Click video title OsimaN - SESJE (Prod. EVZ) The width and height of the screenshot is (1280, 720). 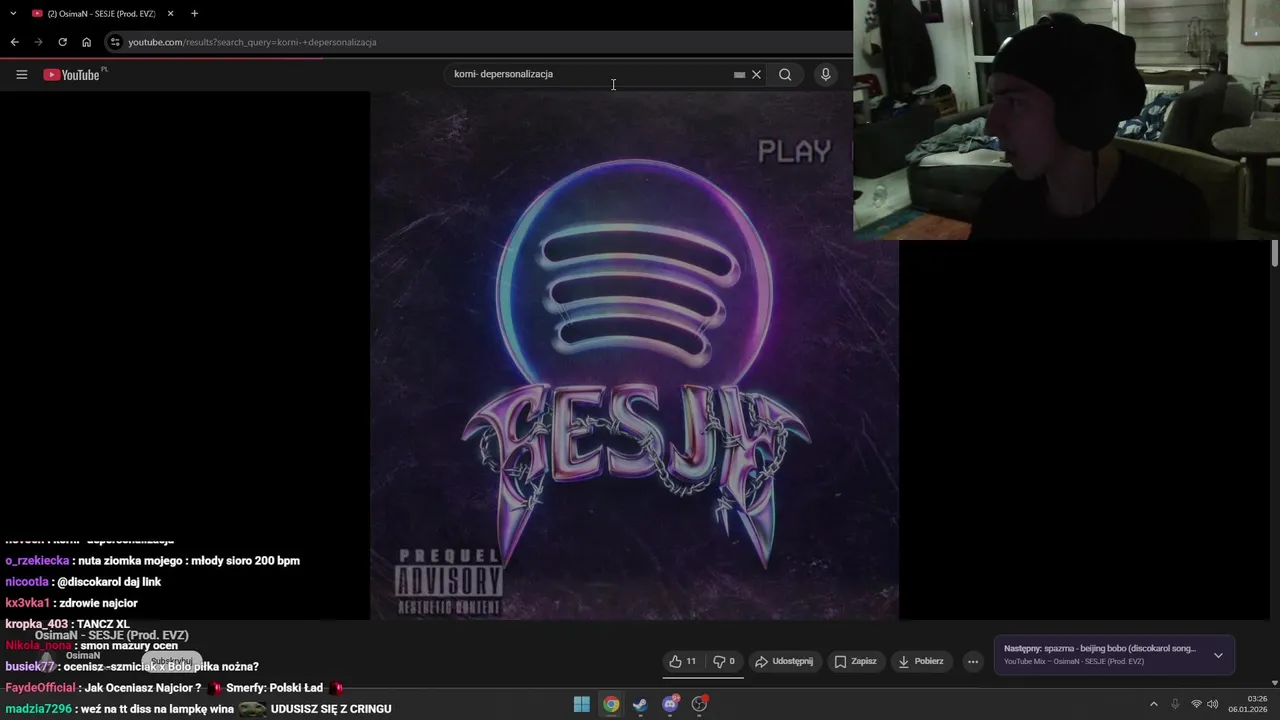pyautogui.click(x=111, y=635)
